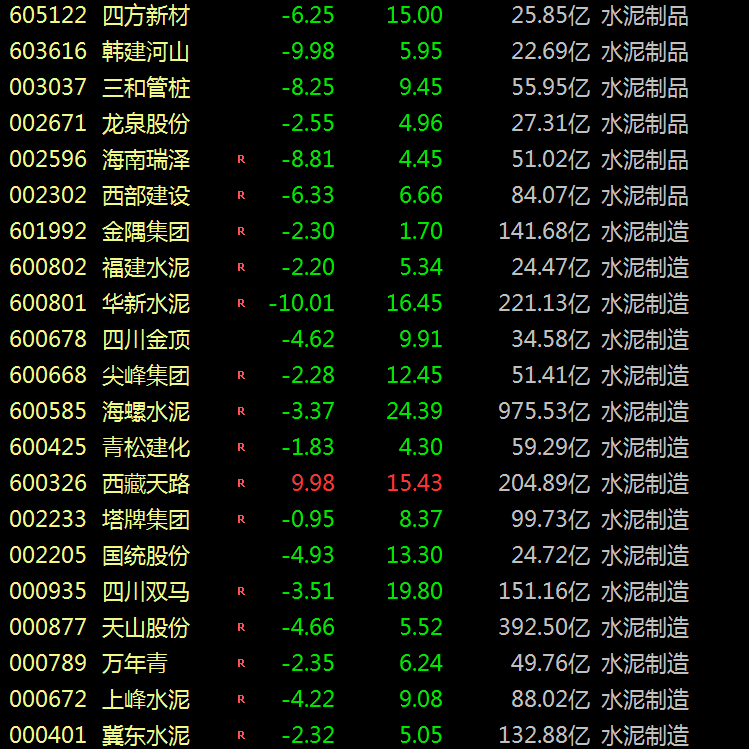Click the red 9.98 change value
The image size is (749, 749).
[313, 483]
